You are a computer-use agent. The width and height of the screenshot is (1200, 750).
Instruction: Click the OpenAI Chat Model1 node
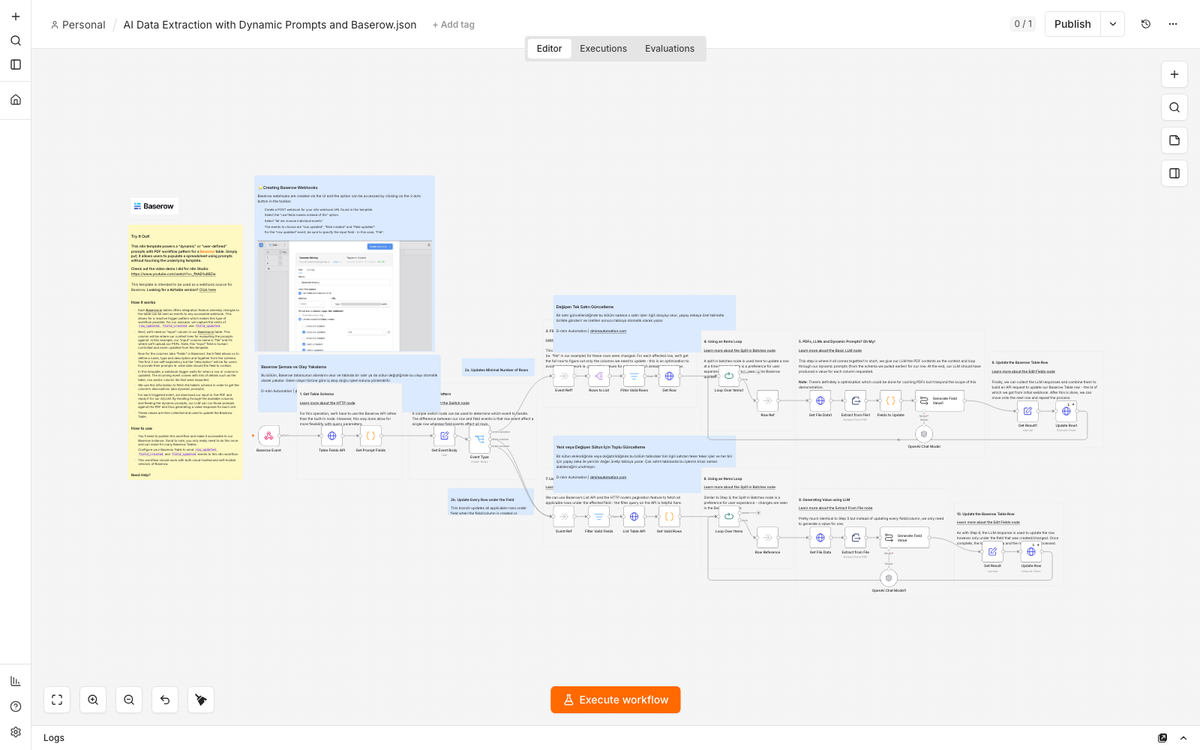pyautogui.click(x=889, y=577)
